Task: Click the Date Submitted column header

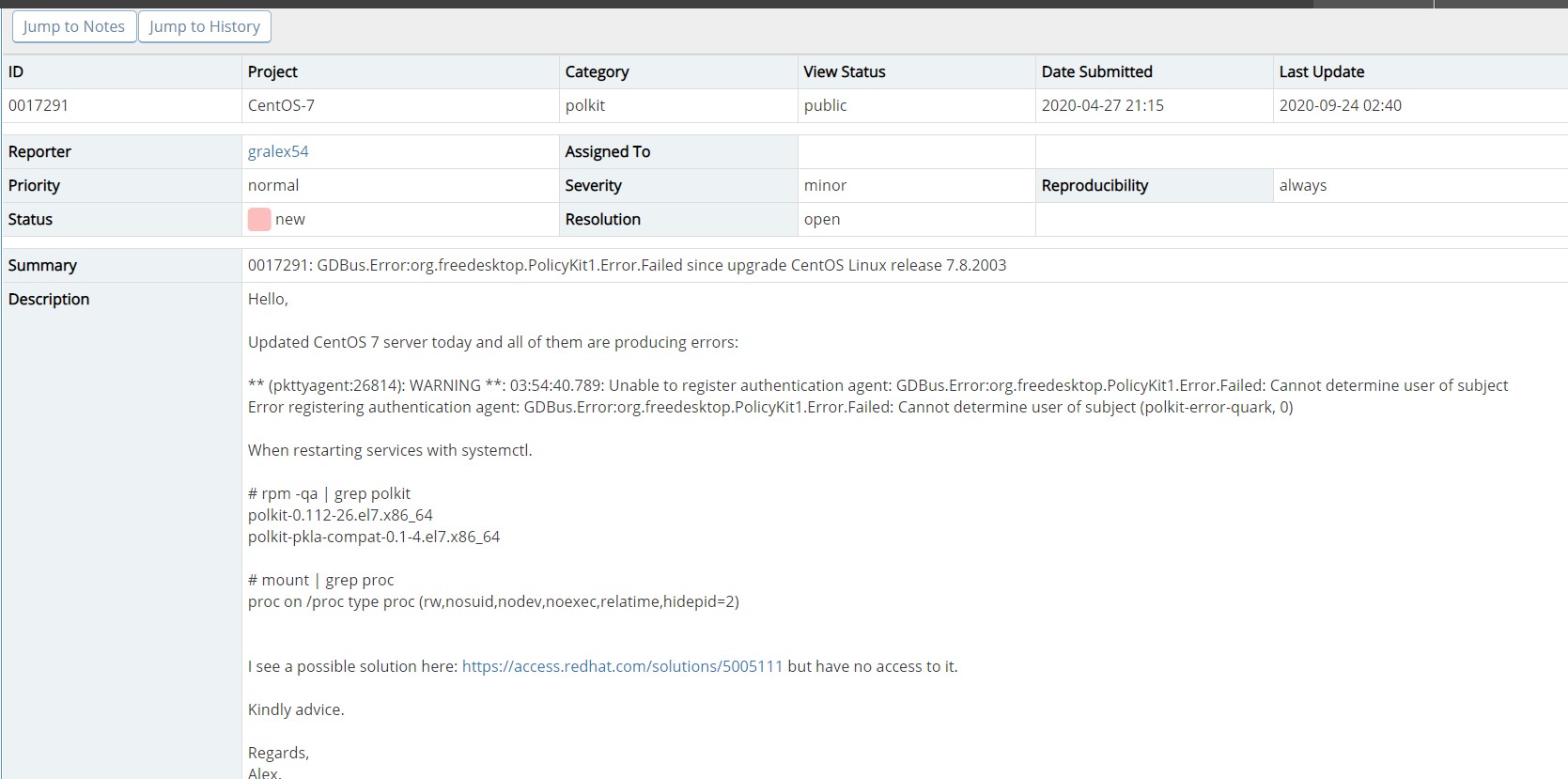Action: 1096,71
